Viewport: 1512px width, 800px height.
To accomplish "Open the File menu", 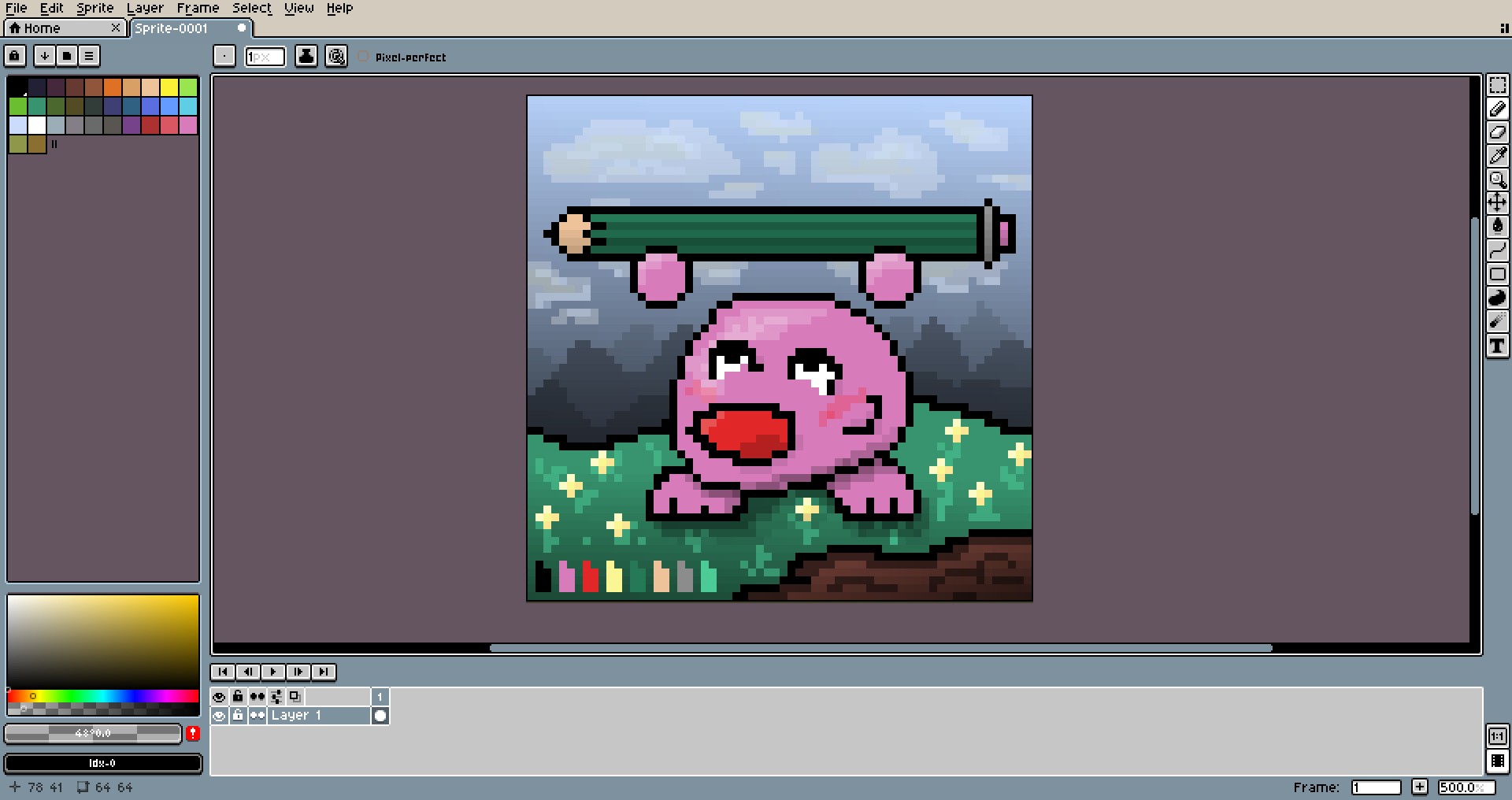I will 17,8.
